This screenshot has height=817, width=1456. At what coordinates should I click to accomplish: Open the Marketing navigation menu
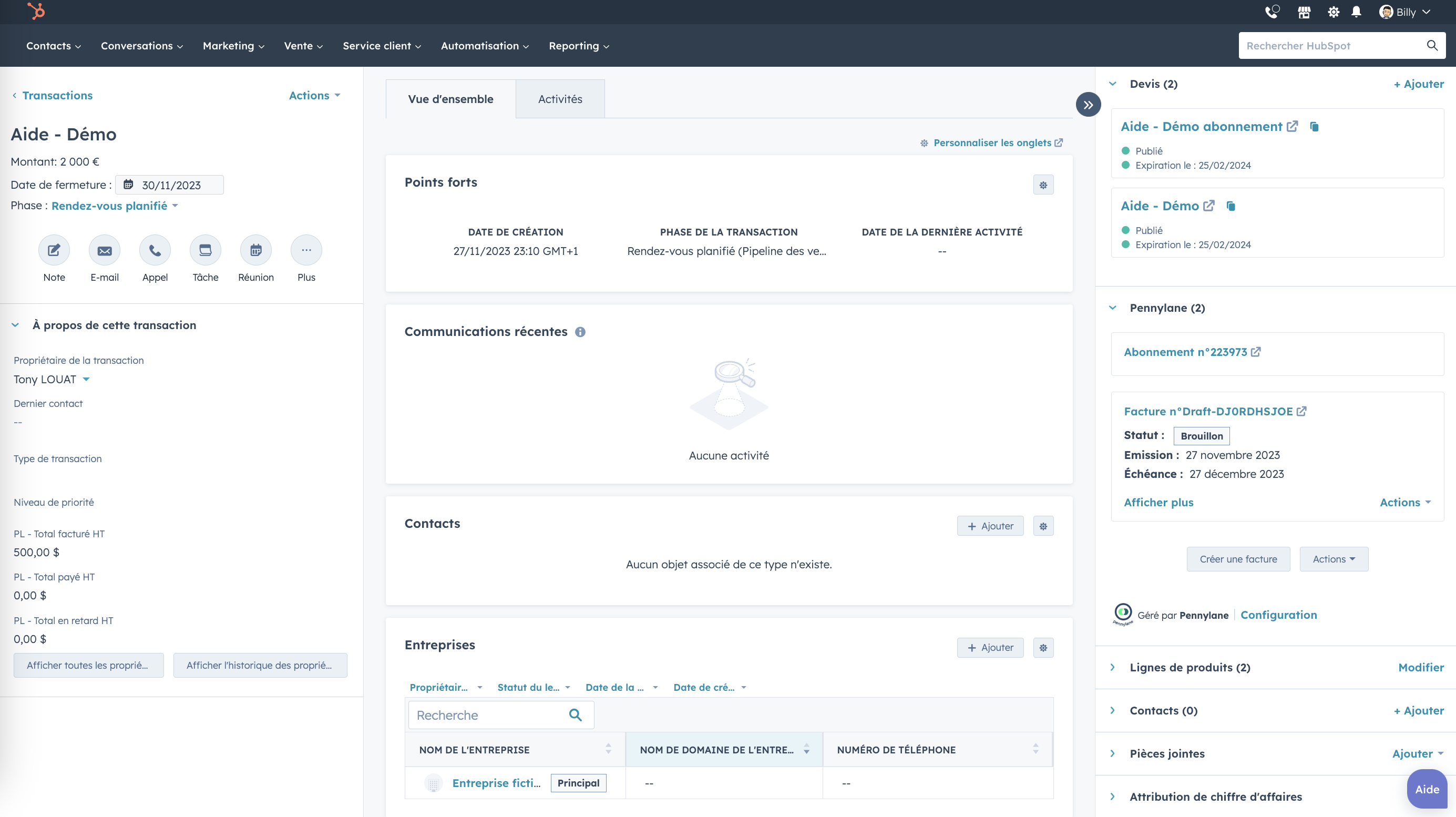pyautogui.click(x=233, y=46)
